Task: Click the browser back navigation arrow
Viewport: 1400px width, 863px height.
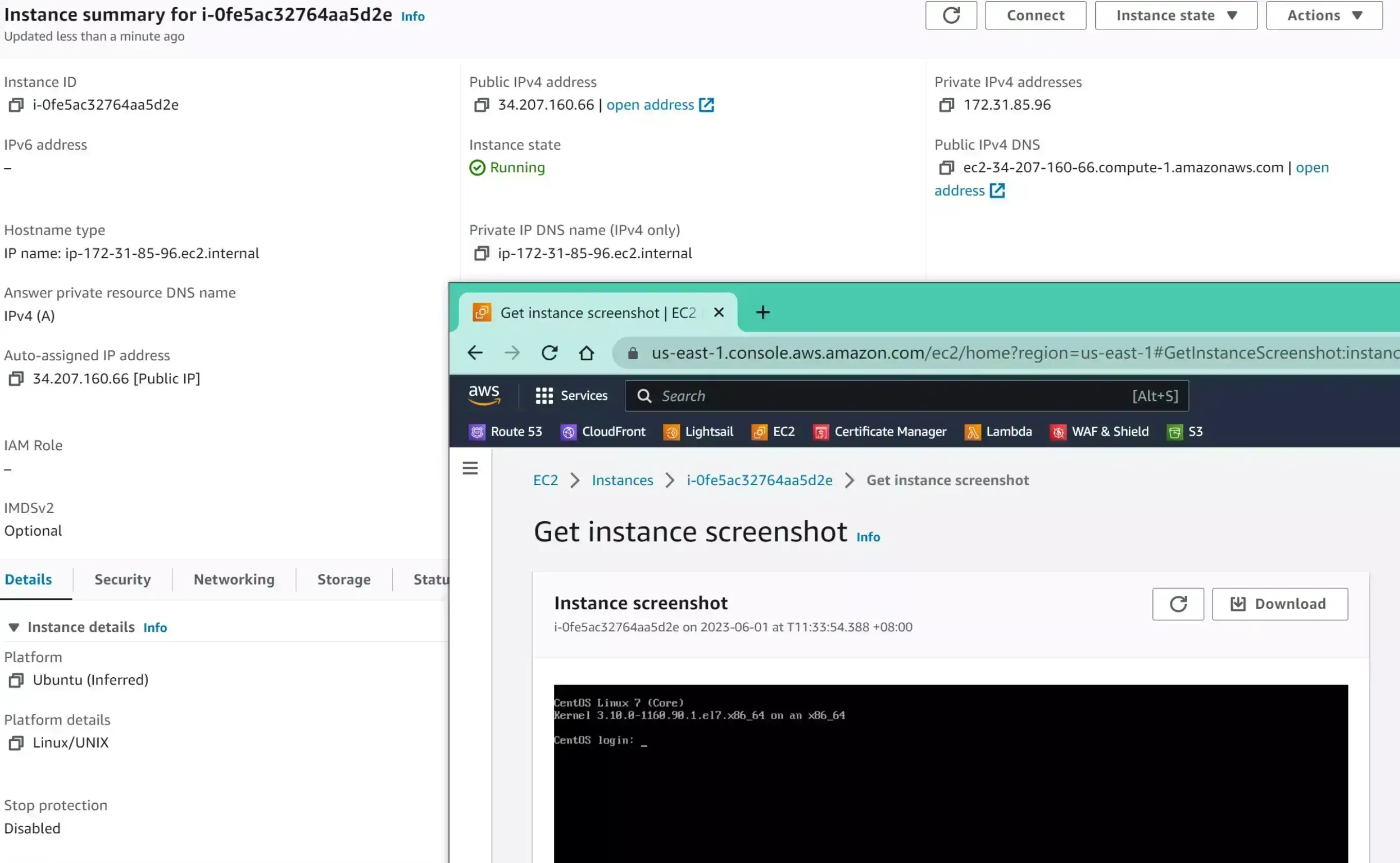Action: (x=475, y=353)
